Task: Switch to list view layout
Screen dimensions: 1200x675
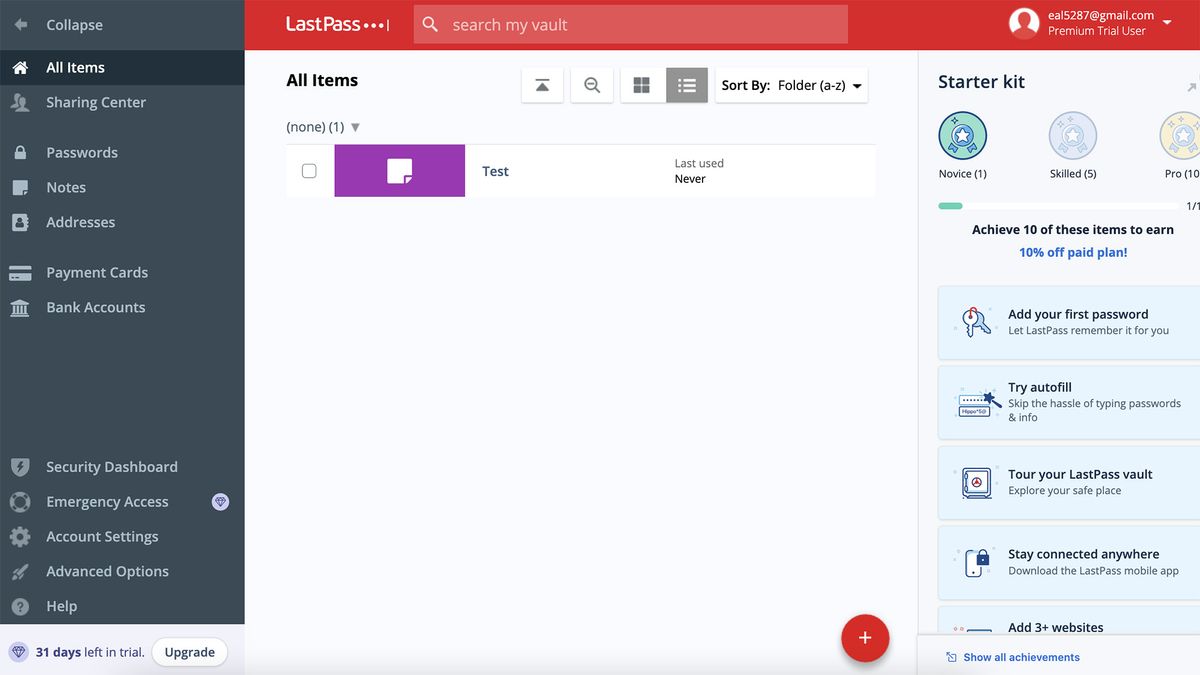Action: (686, 85)
